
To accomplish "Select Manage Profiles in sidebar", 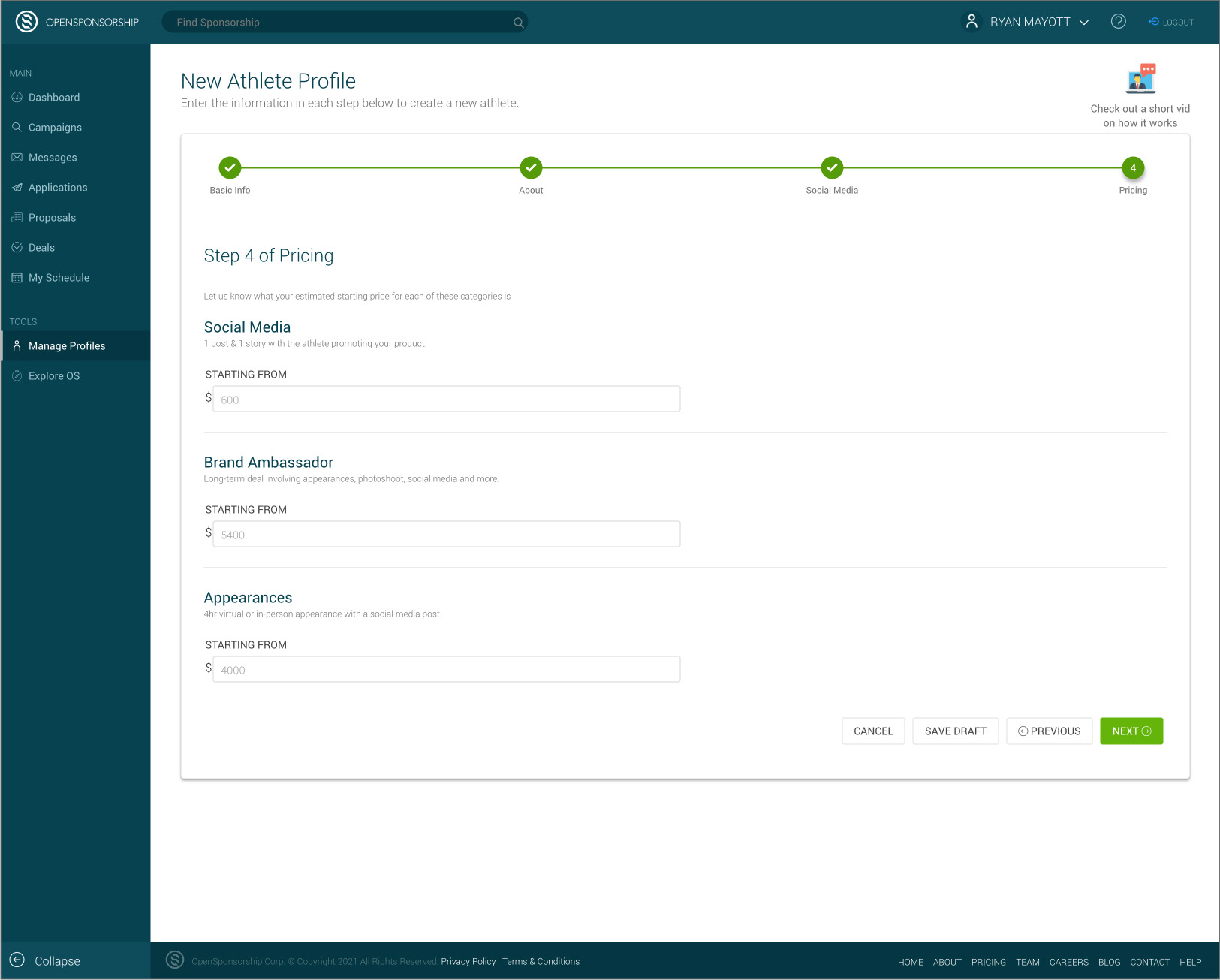I will click(x=75, y=346).
